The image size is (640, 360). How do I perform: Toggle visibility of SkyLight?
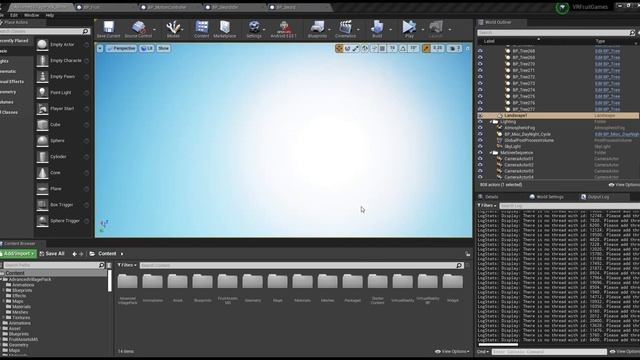tap(480, 146)
